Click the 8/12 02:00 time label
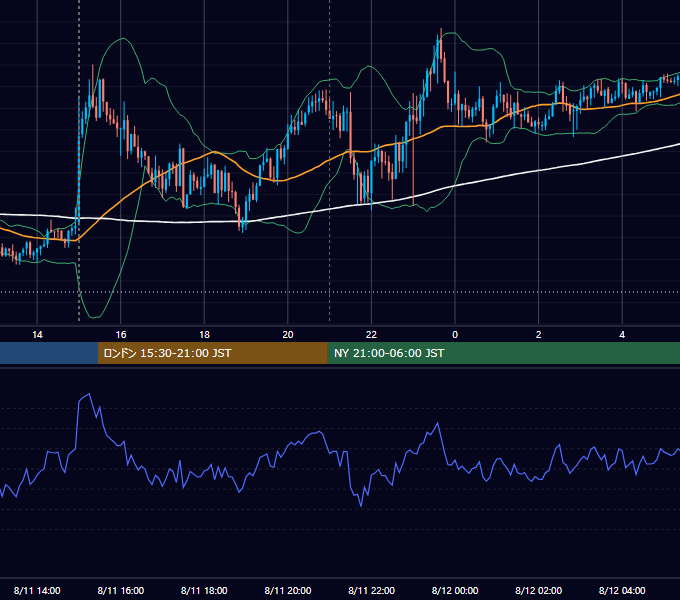This screenshot has width=680, height=600. [539, 590]
